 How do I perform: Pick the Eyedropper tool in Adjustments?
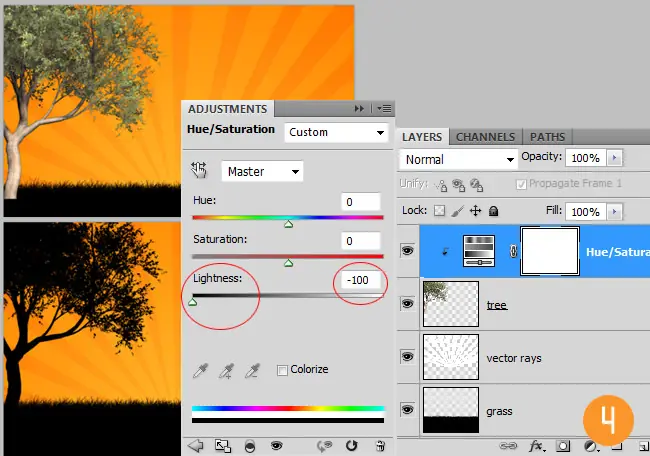[200, 371]
